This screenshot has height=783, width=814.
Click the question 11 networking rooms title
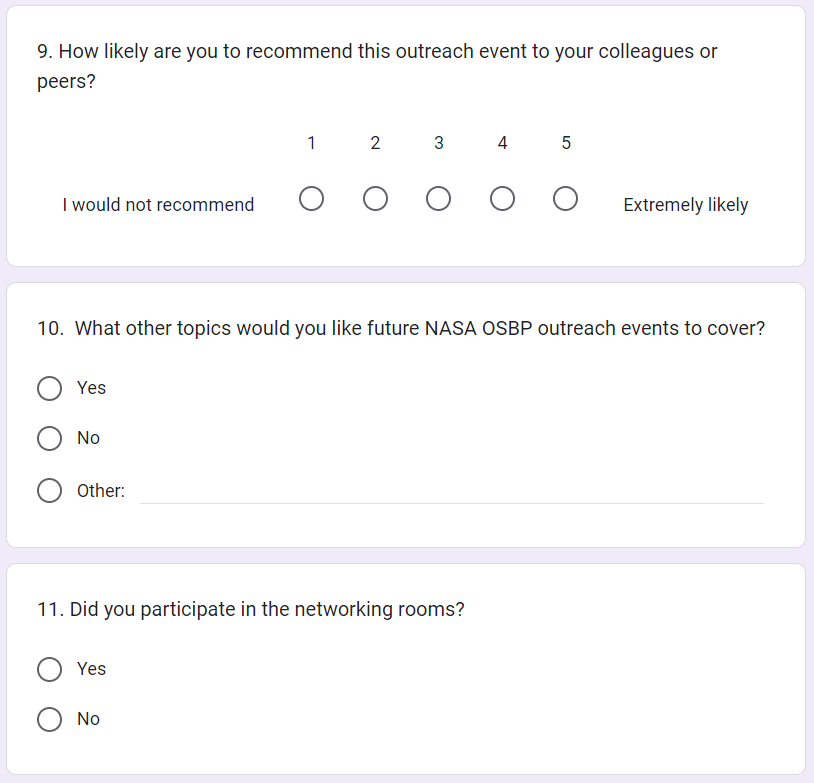[x=251, y=609]
